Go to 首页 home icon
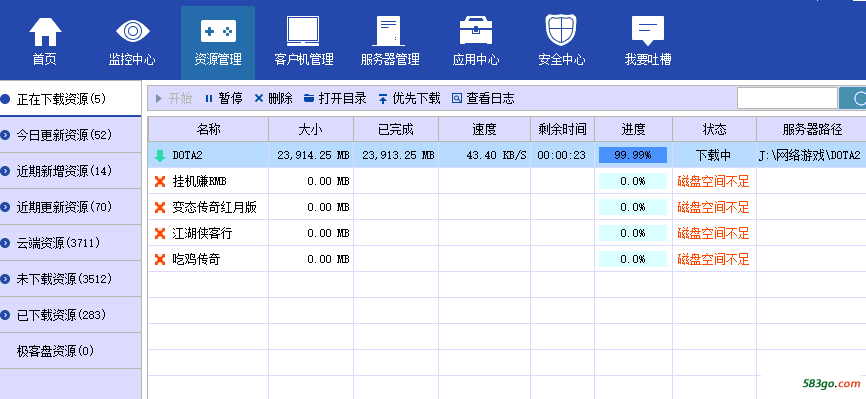 (45, 32)
